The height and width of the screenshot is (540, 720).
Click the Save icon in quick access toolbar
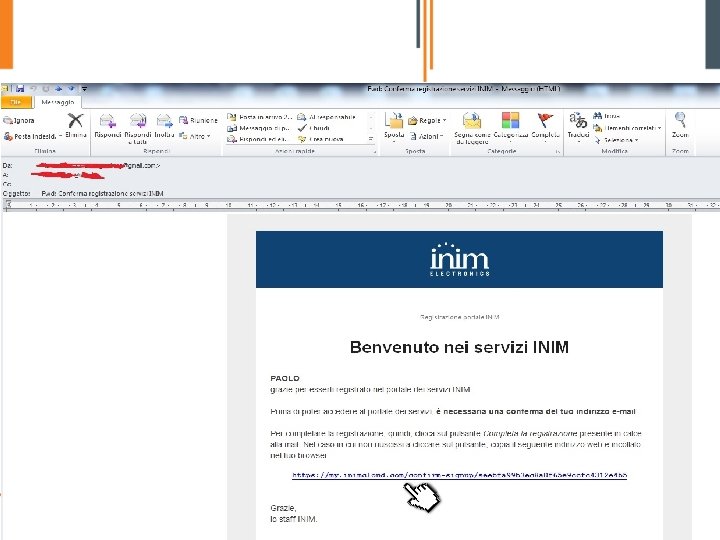(20, 89)
